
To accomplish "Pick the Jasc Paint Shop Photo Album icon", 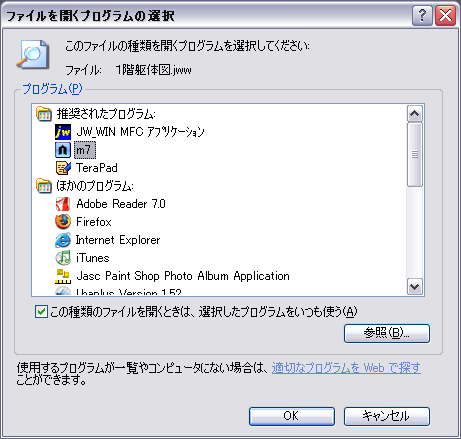I will pyautogui.click(x=63, y=276).
